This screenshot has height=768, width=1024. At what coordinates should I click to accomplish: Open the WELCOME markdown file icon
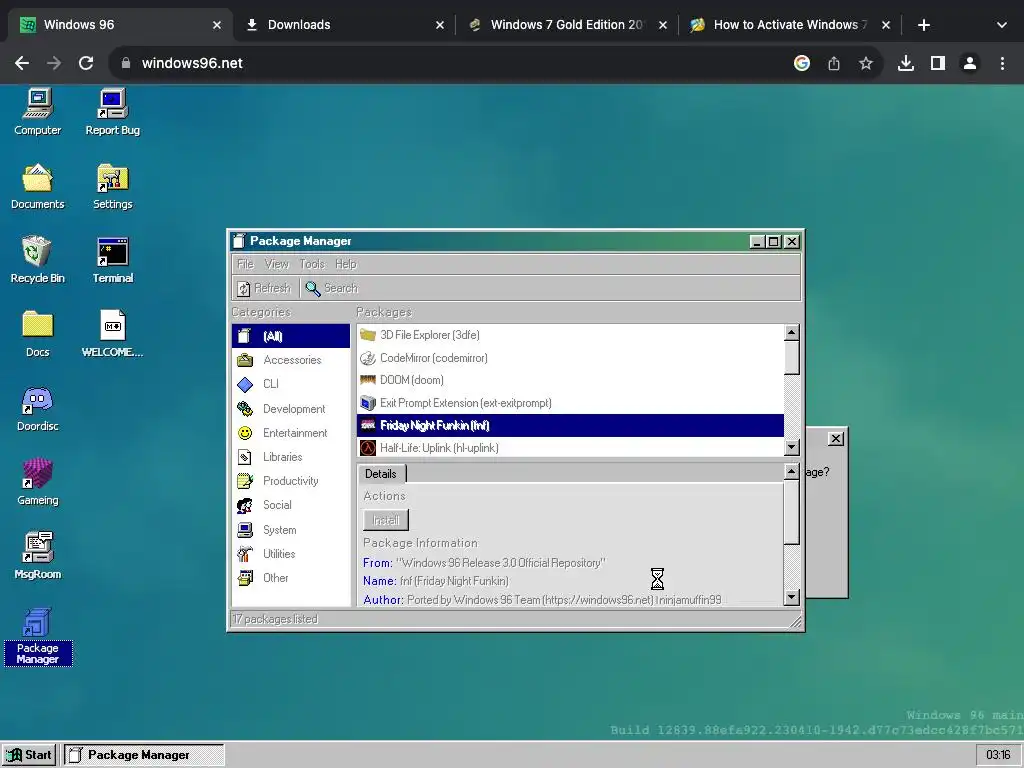click(112, 334)
